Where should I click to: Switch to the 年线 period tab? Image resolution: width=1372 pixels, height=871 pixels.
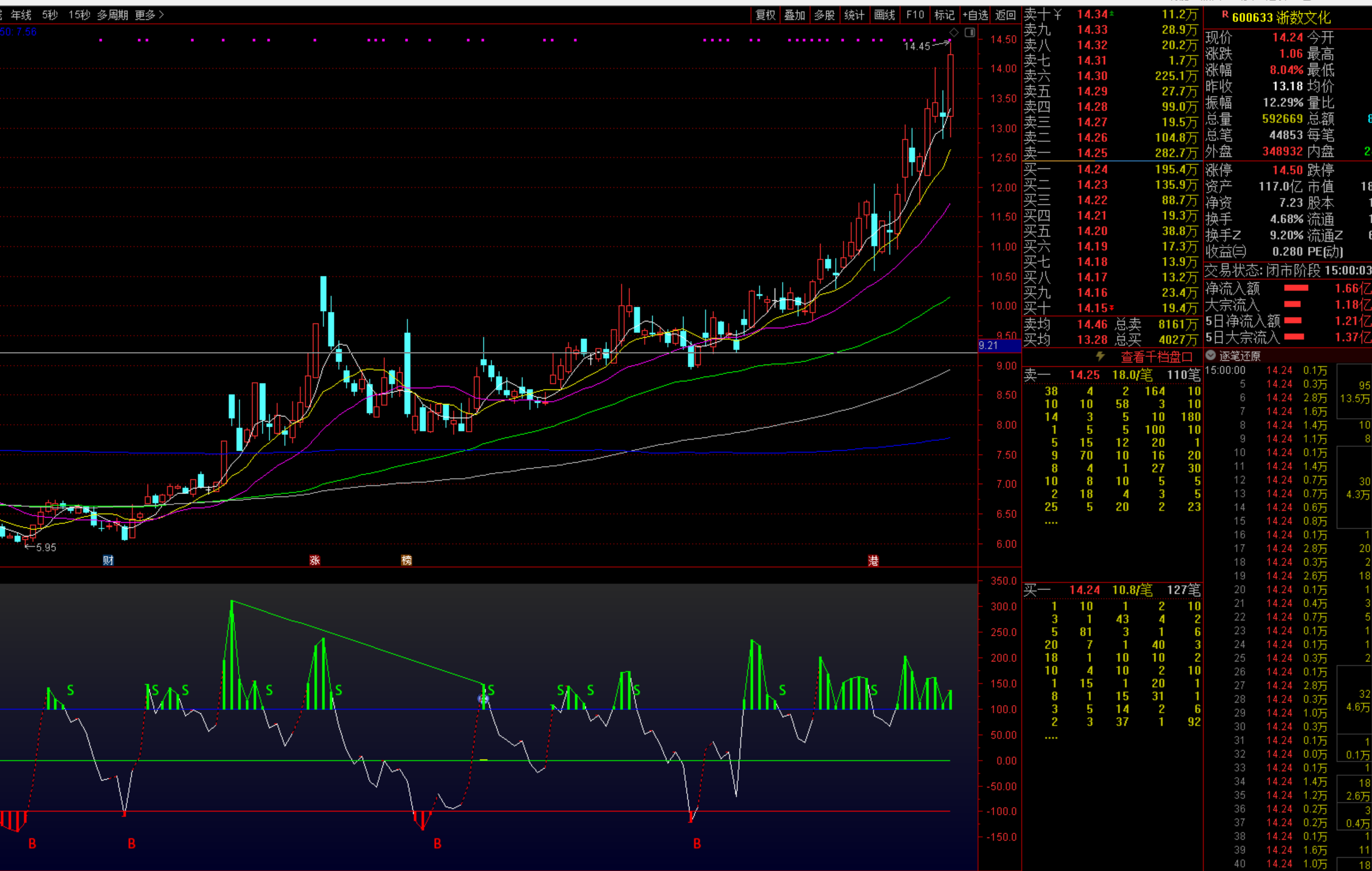pyautogui.click(x=21, y=15)
